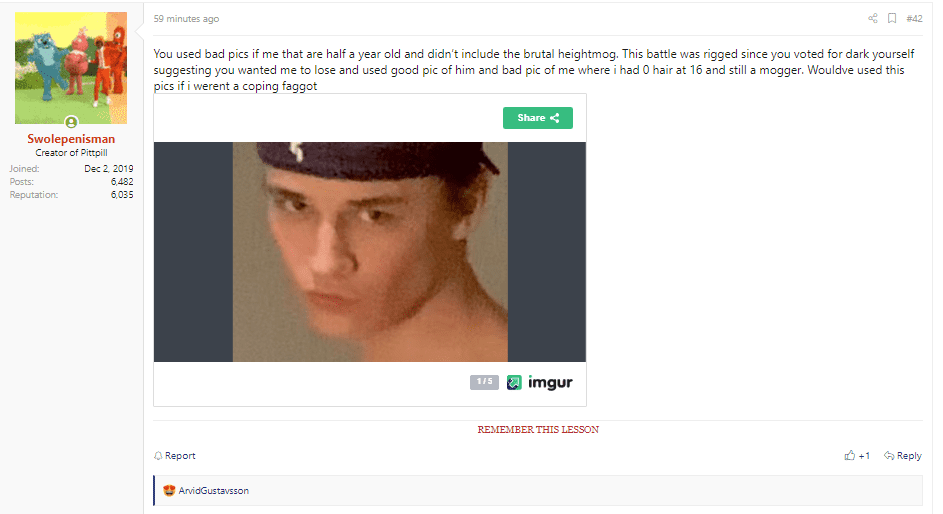943x514 pixels.
Task: Click the thumbs-up like icon
Action: point(849,456)
